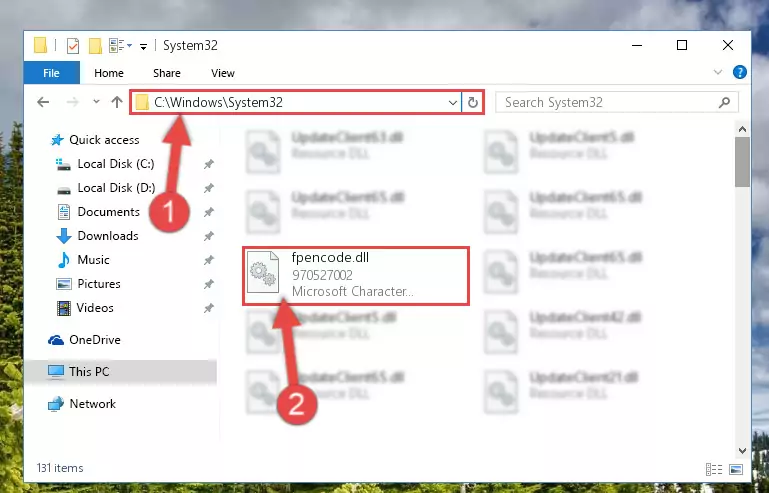Close the System32 window
This screenshot has height=493, width=769.
(x=728, y=46)
